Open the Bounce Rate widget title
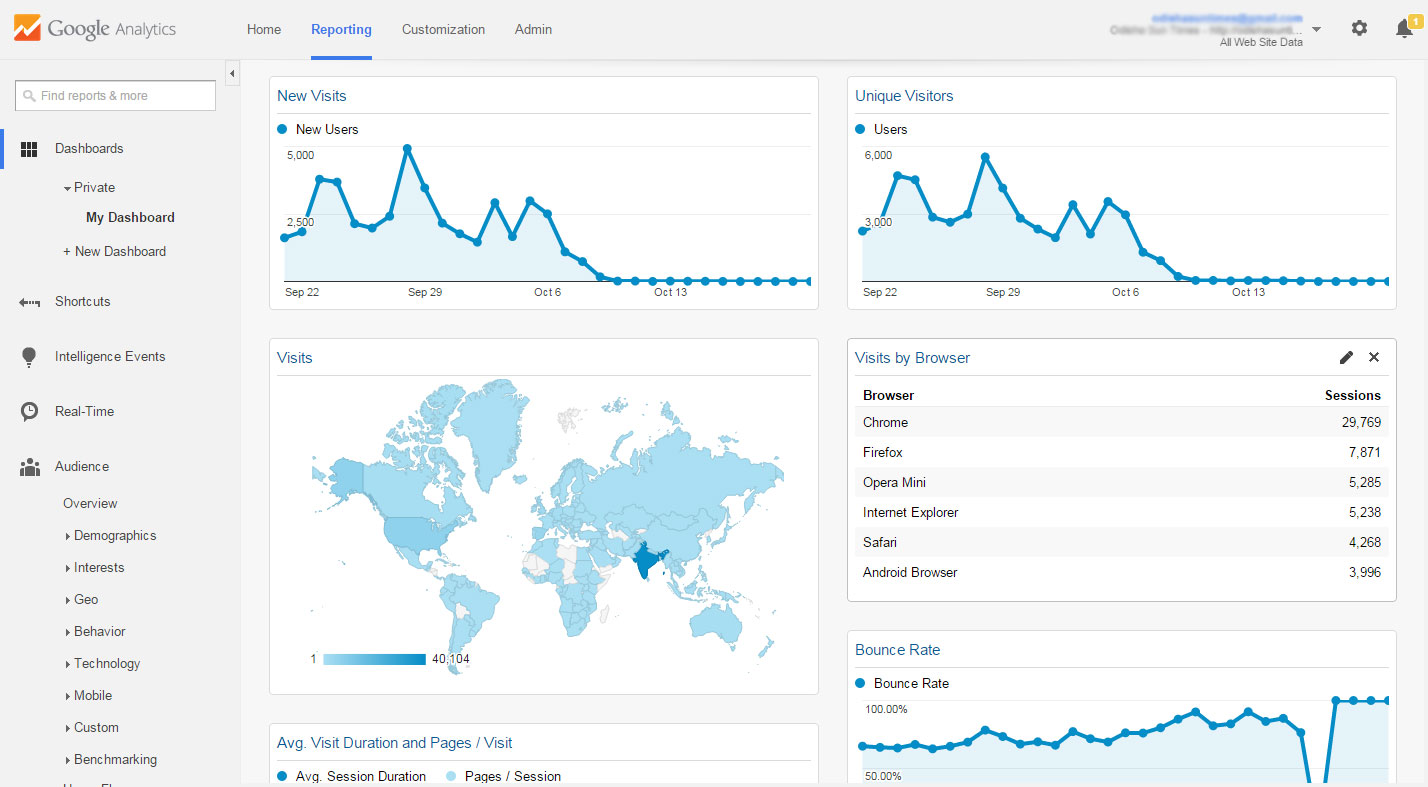The height and width of the screenshot is (787, 1428). [x=897, y=650]
